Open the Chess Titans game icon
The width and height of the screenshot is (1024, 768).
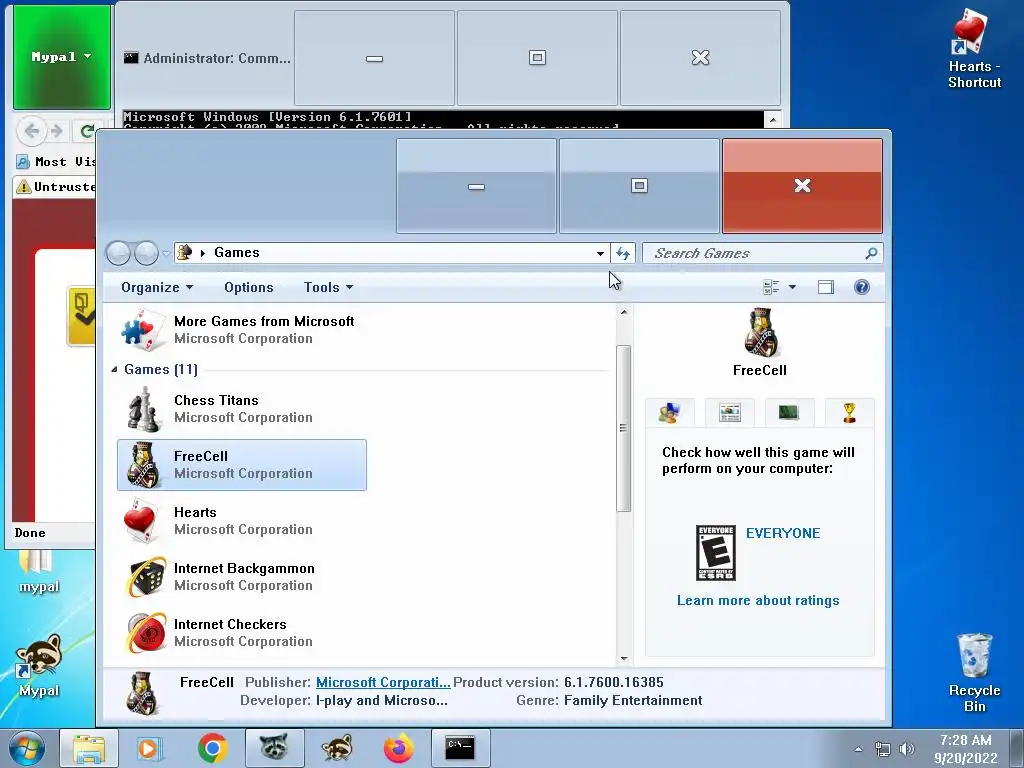(x=144, y=409)
